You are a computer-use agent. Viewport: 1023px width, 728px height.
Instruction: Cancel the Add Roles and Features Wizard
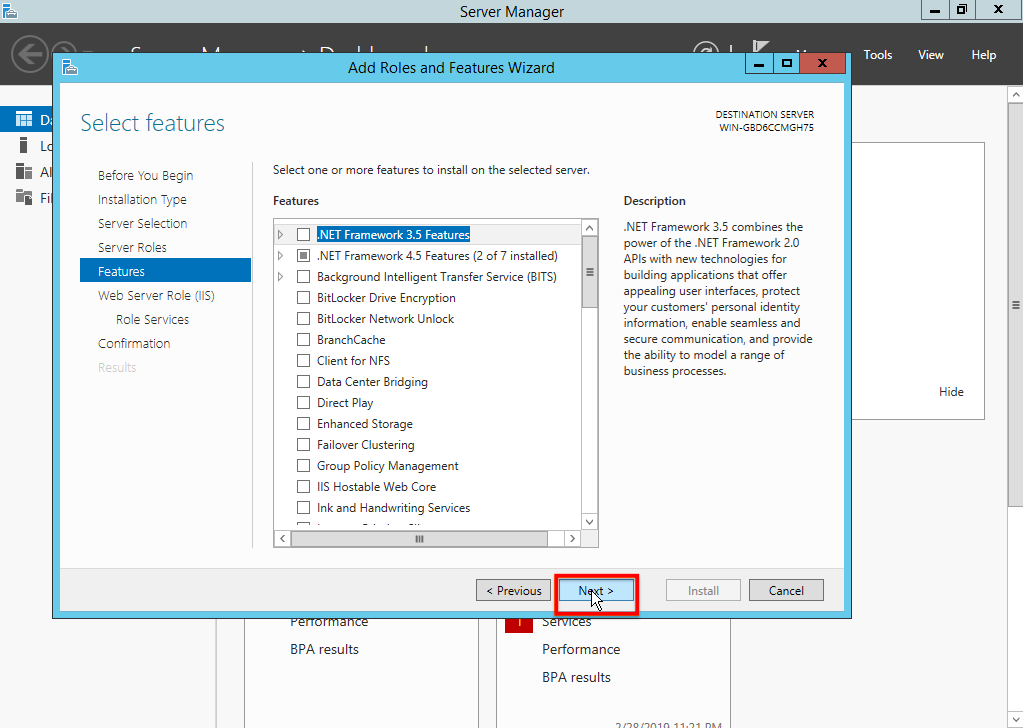786,590
